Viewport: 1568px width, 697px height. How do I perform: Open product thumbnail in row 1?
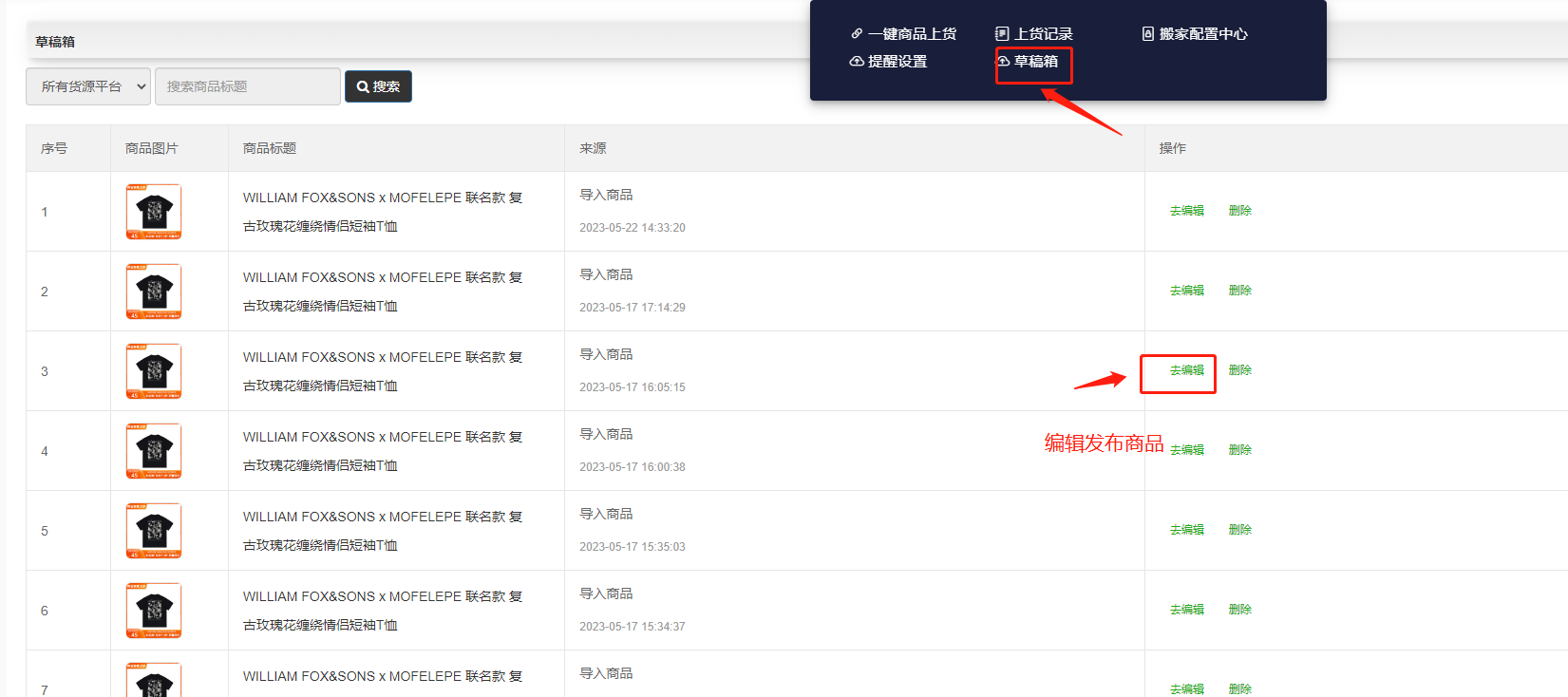(x=154, y=212)
